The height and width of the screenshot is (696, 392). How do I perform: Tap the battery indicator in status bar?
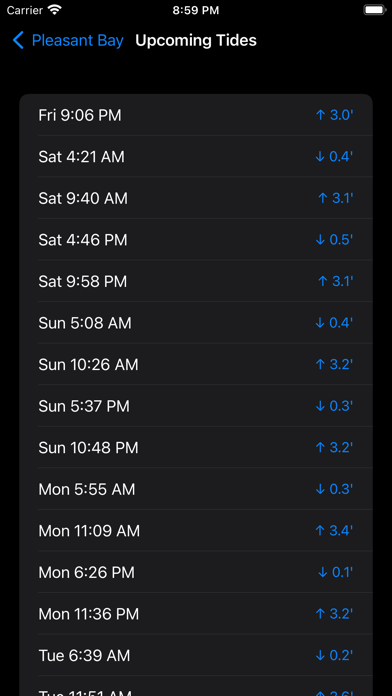(374, 10)
